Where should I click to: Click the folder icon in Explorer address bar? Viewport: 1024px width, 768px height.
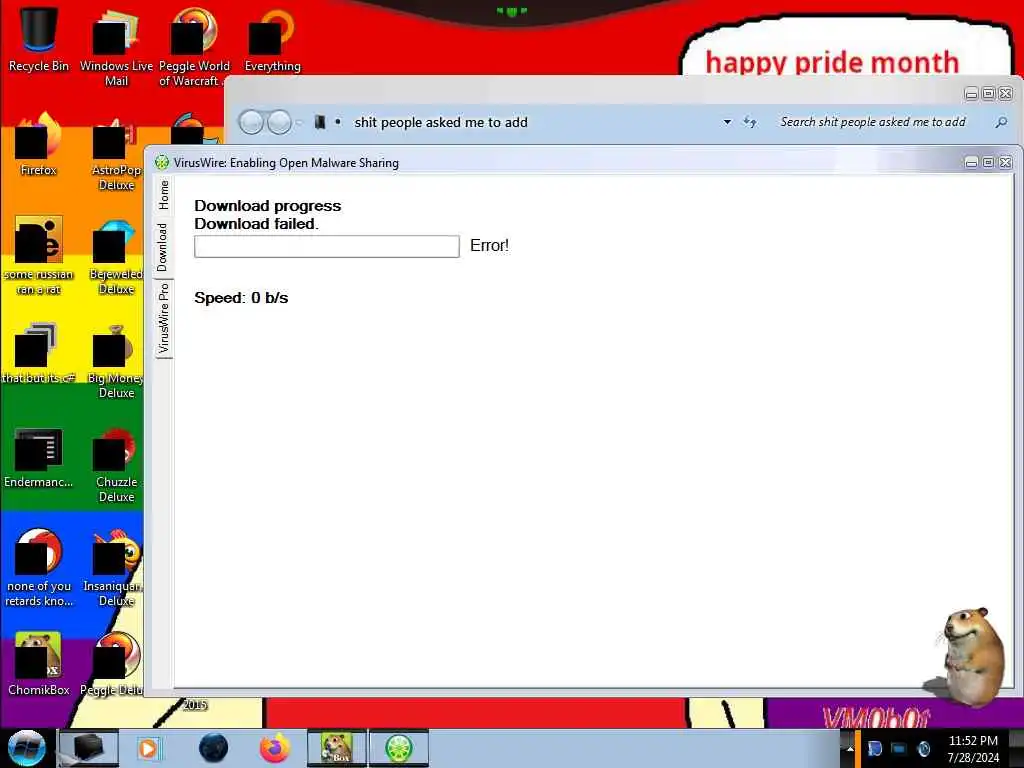coord(319,122)
